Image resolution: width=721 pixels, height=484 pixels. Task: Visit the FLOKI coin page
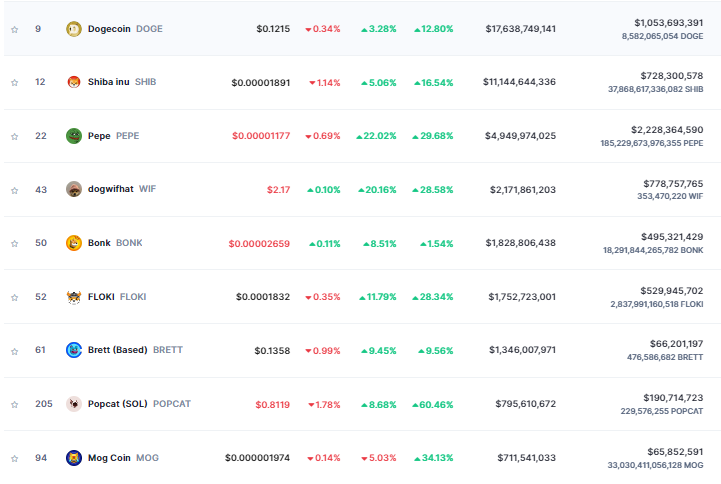[x=101, y=297]
